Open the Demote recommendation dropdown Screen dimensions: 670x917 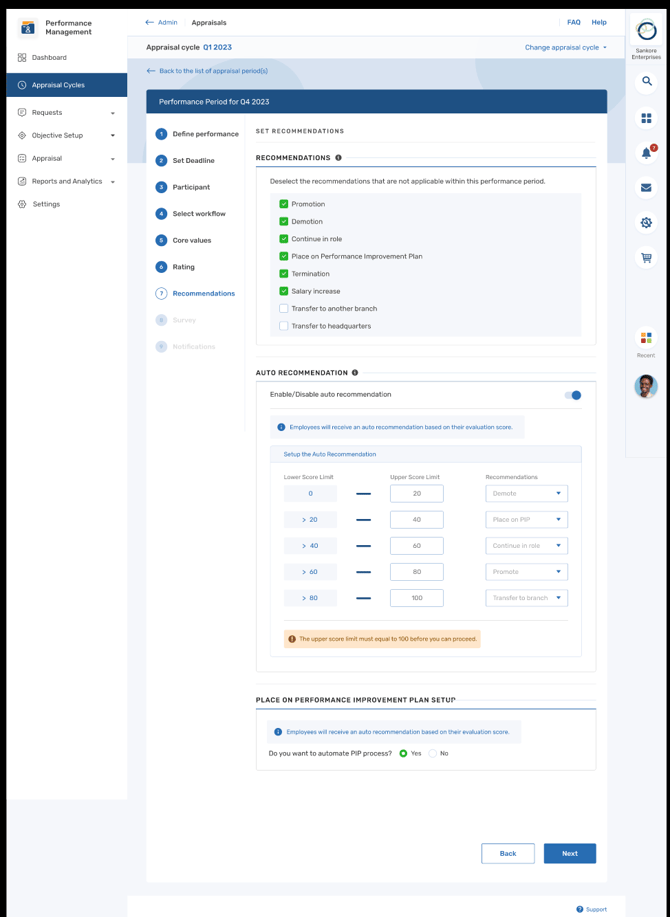click(x=527, y=493)
